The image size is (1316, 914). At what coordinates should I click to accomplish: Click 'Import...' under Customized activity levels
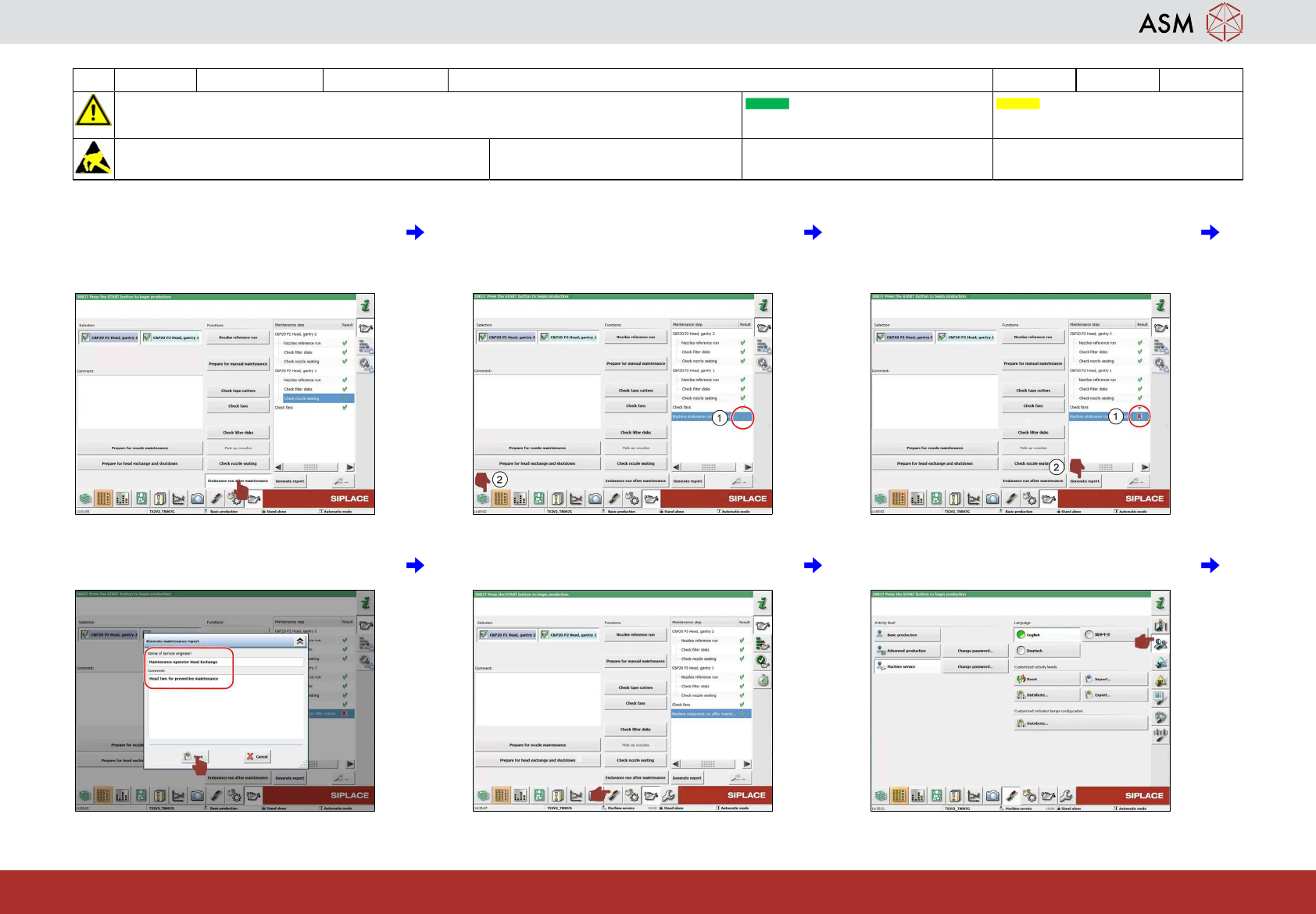(1115, 679)
